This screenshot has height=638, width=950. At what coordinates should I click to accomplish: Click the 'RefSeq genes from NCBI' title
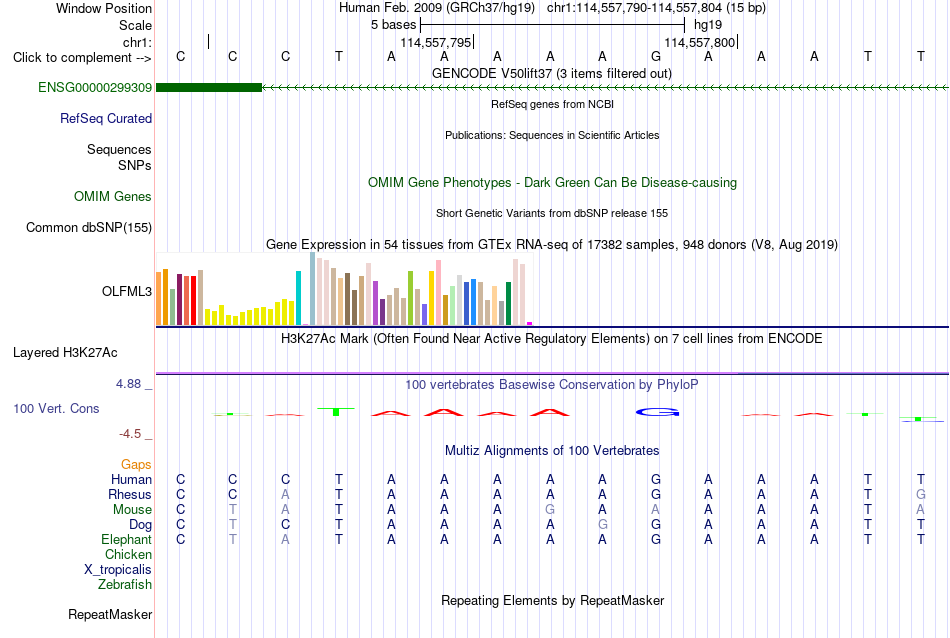tap(552, 104)
